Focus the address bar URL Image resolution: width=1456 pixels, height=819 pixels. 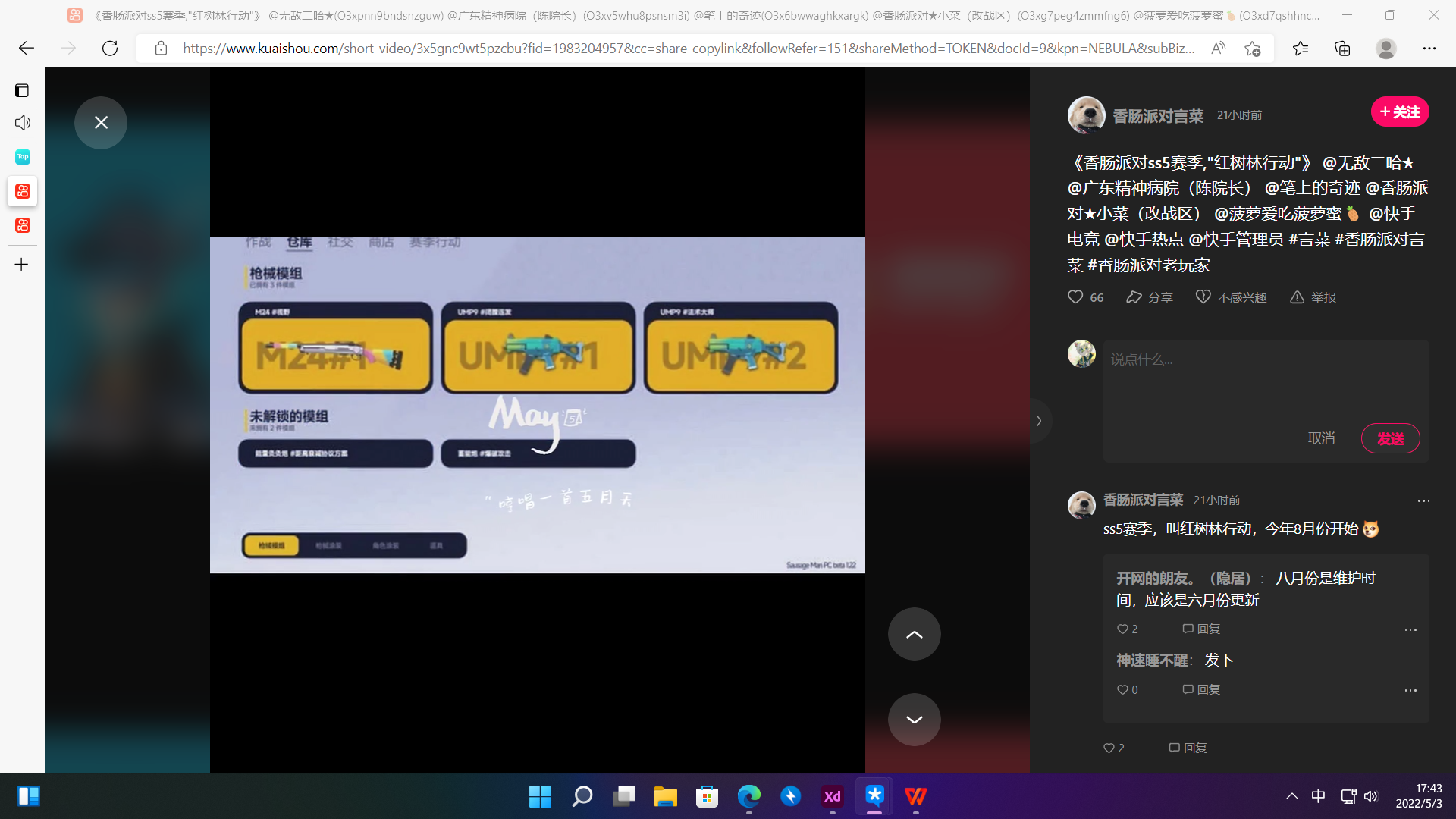(x=689, y=49)
